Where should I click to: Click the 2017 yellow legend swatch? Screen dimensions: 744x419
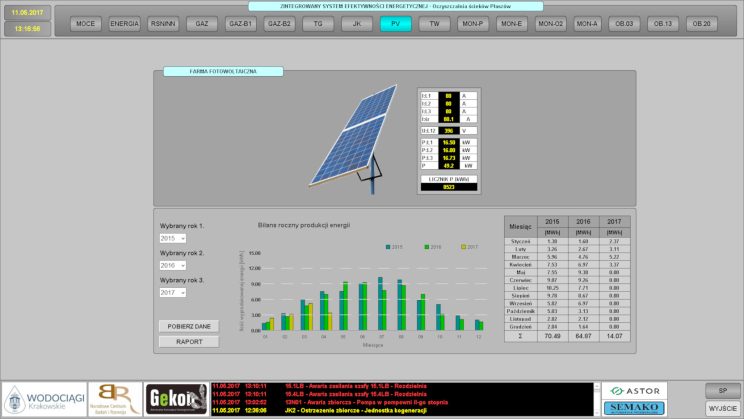[x=463, y=245]
